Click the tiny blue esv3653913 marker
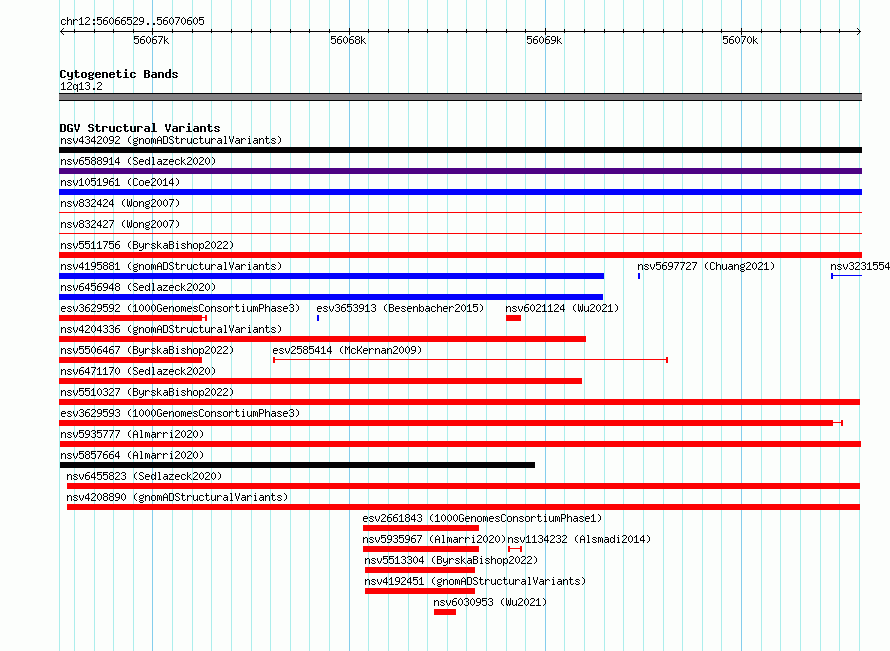 point(318,318)
